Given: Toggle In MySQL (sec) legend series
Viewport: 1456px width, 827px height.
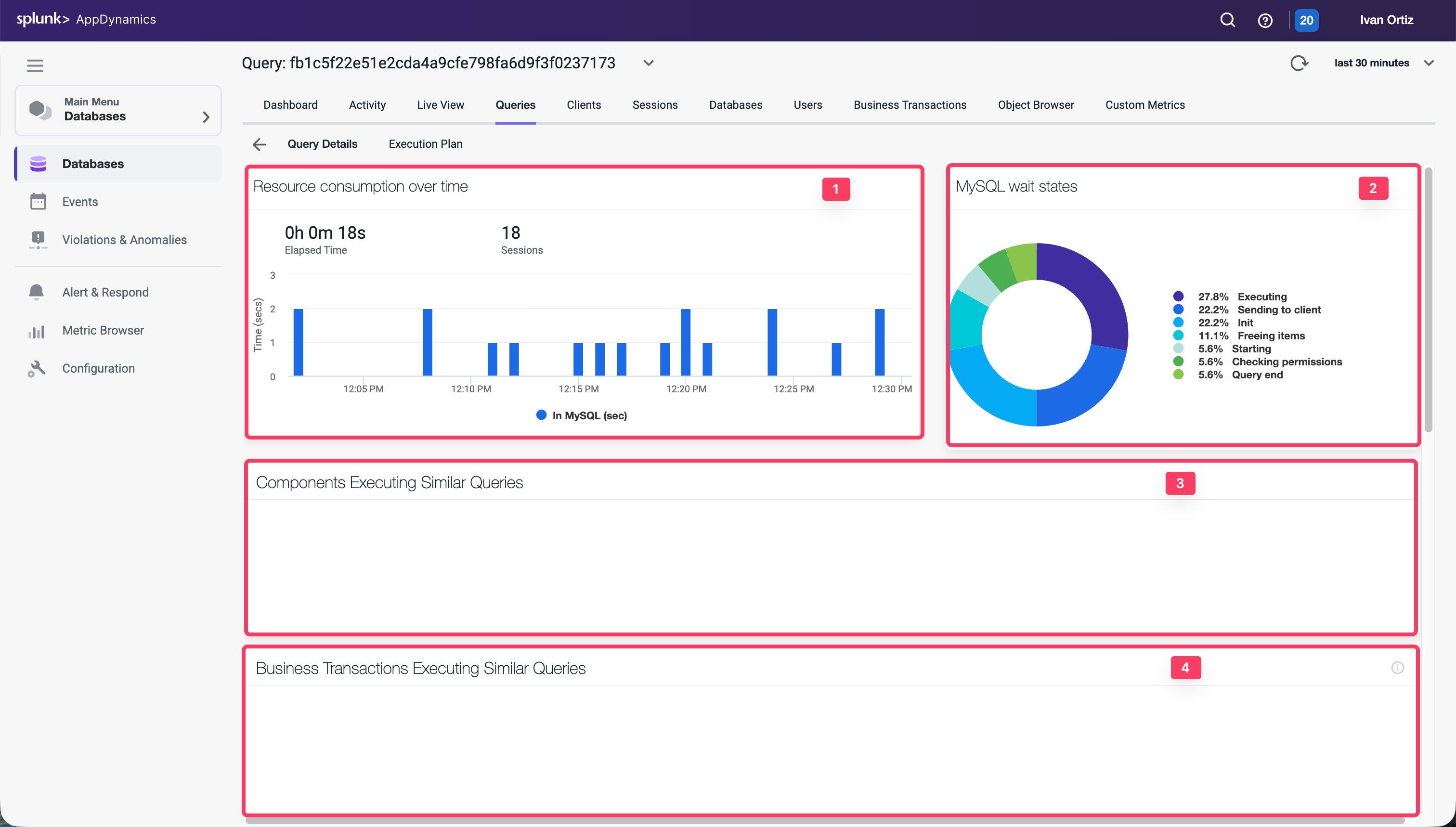Looking at the screenshot, I should pyautogui.click(x=582, y=416).
